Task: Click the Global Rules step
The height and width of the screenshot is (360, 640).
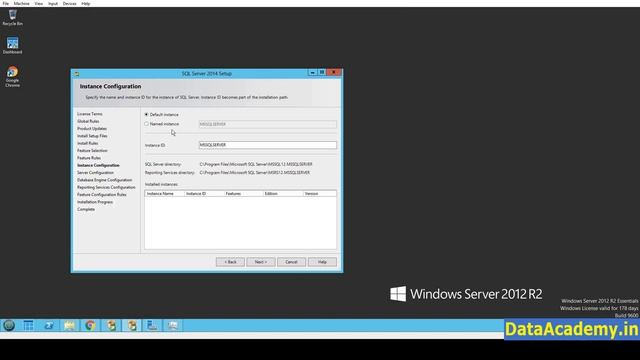Action: tap(88, 121)
